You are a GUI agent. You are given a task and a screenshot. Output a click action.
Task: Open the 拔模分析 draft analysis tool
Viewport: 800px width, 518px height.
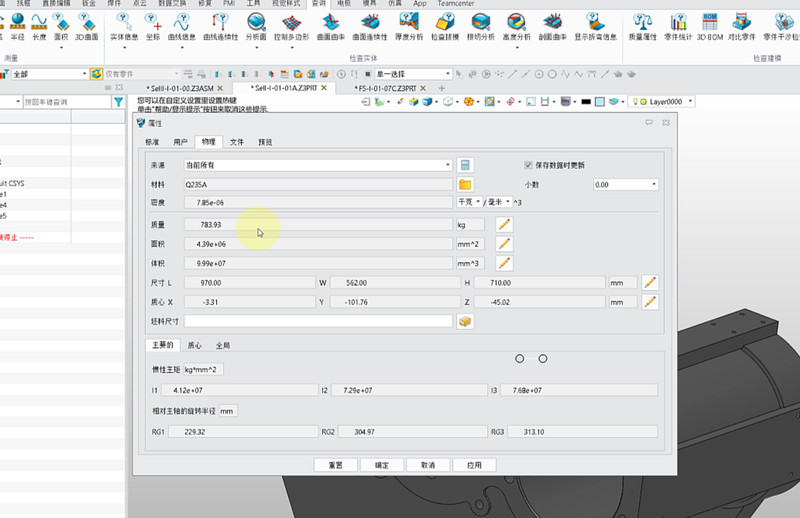(x=480, y=26)
